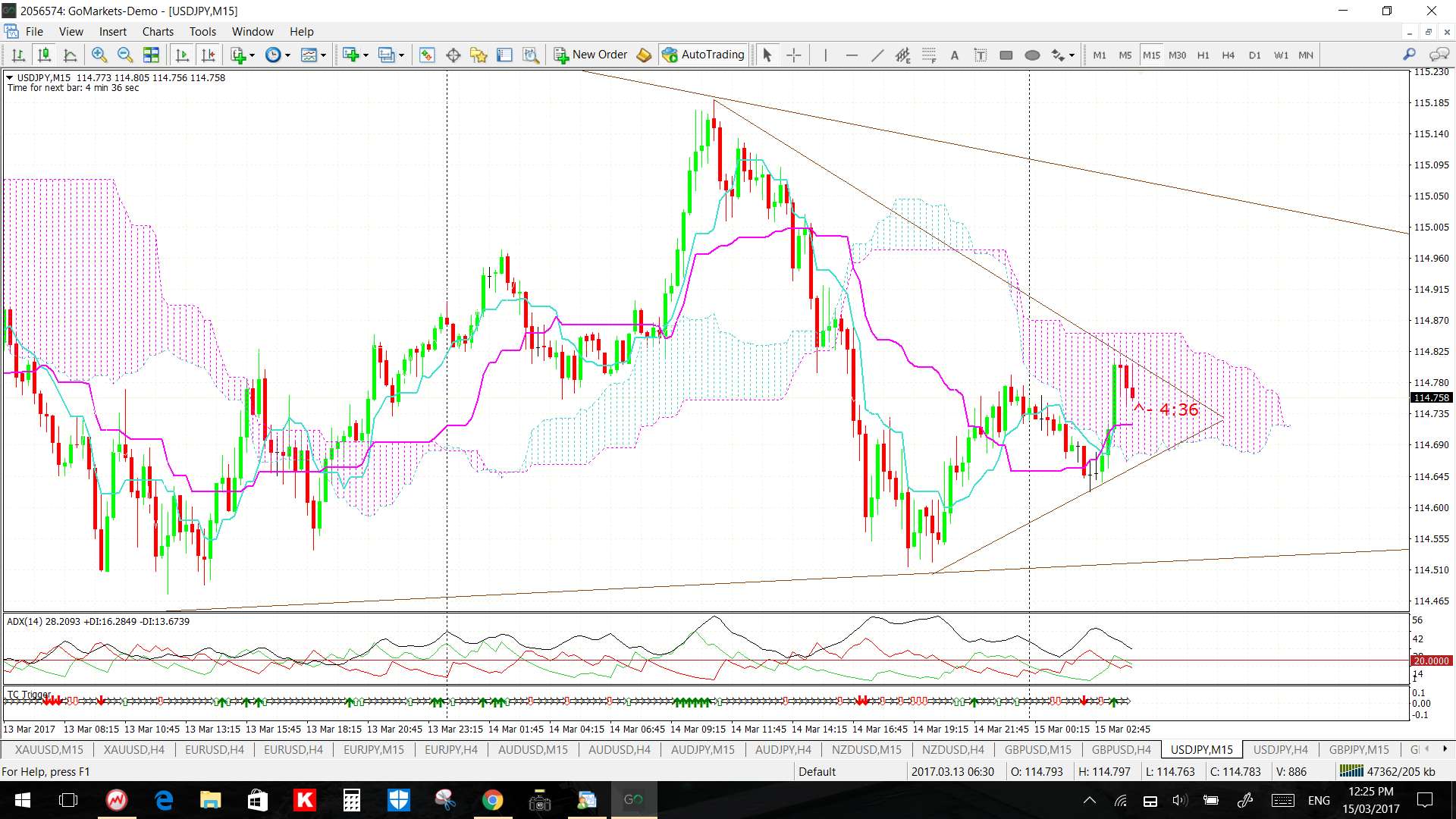The height and width of the screenshot is (819, 1456).
Task: Toggle the Auto Scroll button
Action: point(182,55)
